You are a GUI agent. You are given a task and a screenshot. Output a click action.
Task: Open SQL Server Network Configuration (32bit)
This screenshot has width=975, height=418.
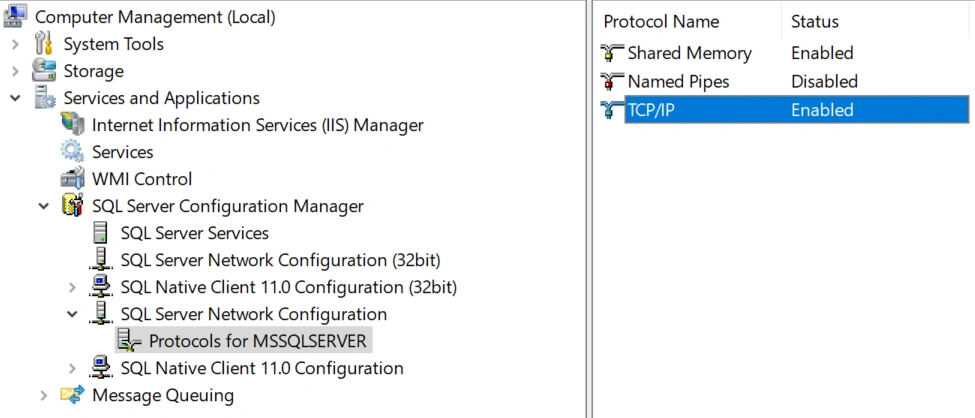click(280, 260)
